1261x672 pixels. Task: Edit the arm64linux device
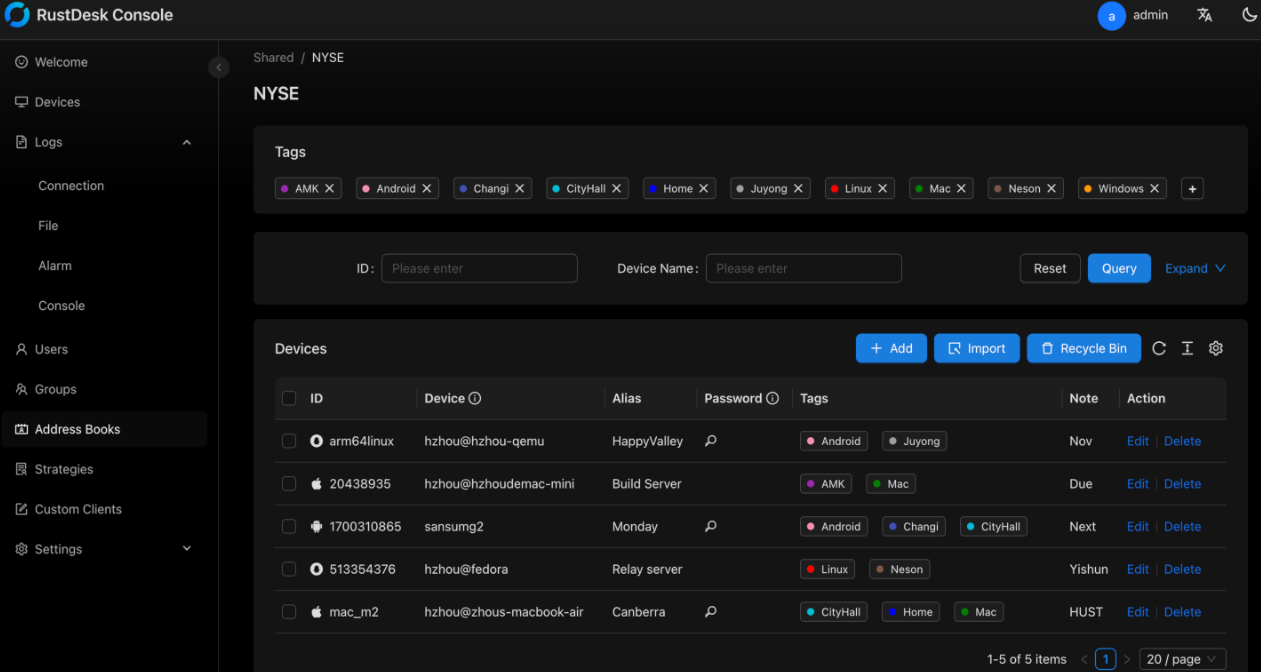coord(1138,441)
